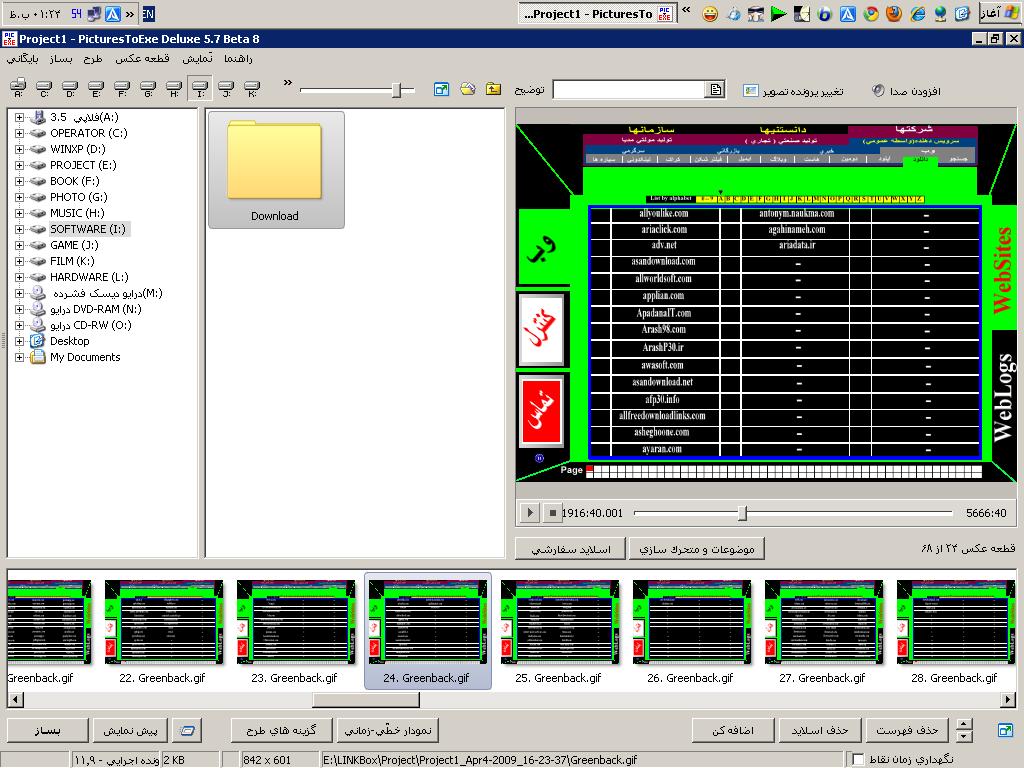Click the add sound (افزودن صدا) button
Screen dimensions: 1024x768
point(906,91)
